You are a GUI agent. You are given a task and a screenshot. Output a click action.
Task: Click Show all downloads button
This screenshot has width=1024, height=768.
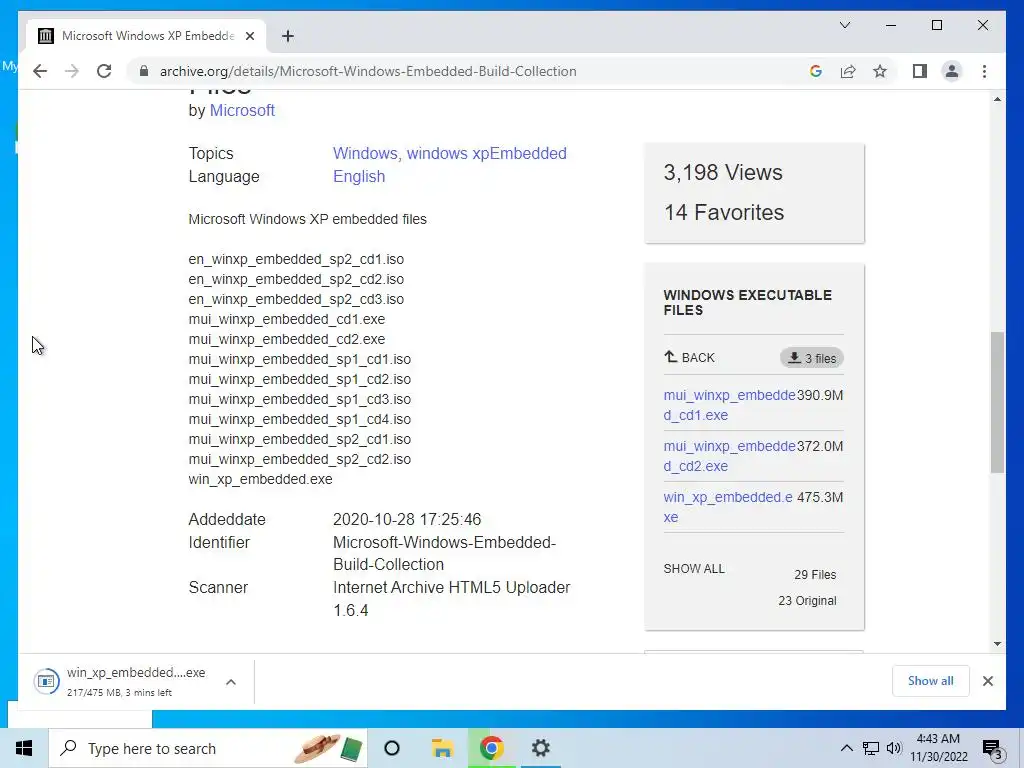pos(930,681)
